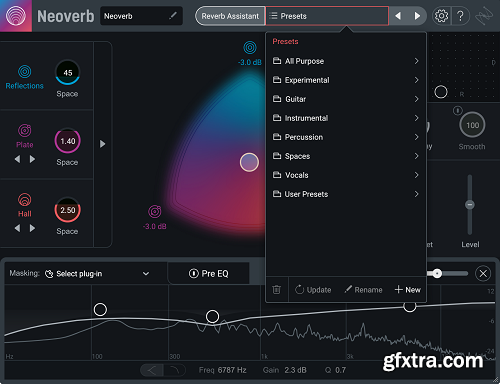
Task: Open the Presets dropdown button
Action: pos(327,16)
